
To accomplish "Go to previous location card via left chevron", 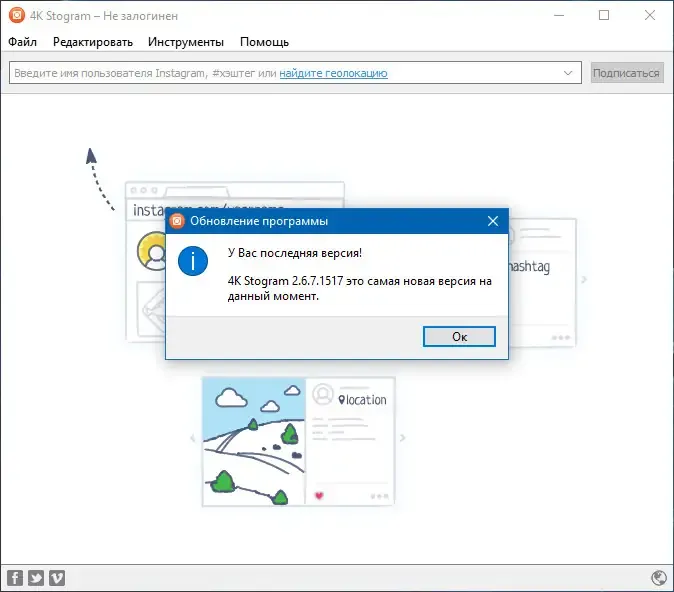I will [x=193, y=438].
